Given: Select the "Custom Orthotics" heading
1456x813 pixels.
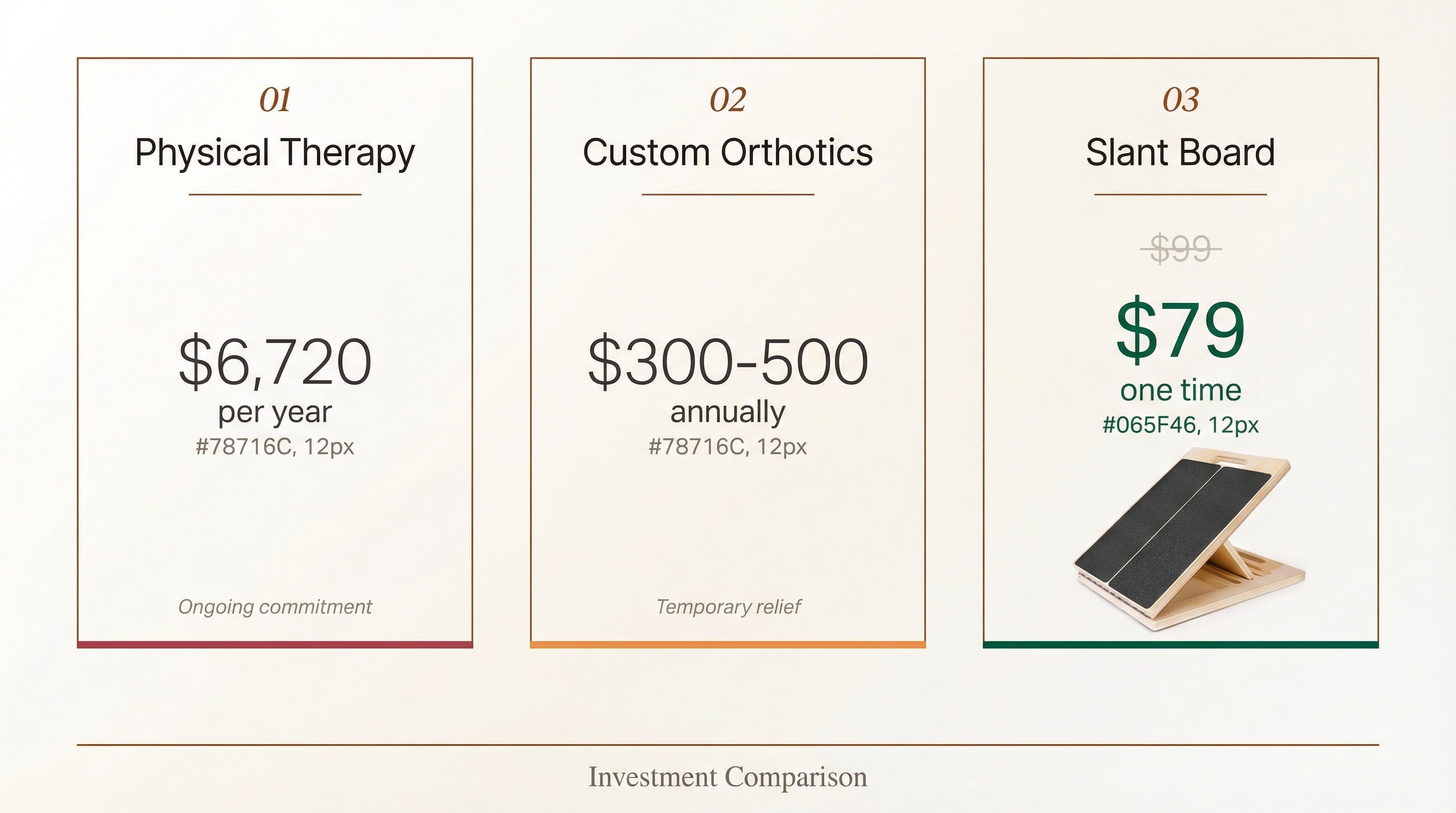Looking at the screenshot, I should pos(727,152).
